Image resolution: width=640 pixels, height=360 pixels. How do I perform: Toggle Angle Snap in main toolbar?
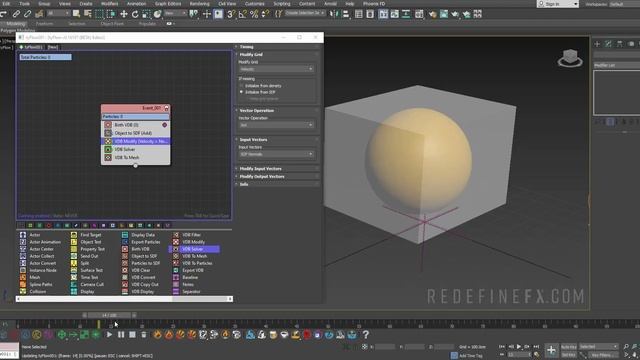pos(242,14)
